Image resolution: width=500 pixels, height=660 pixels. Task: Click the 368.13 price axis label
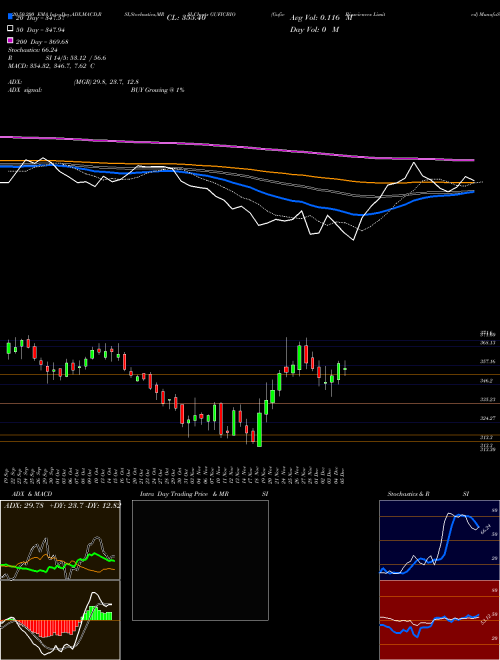(487, 343)
